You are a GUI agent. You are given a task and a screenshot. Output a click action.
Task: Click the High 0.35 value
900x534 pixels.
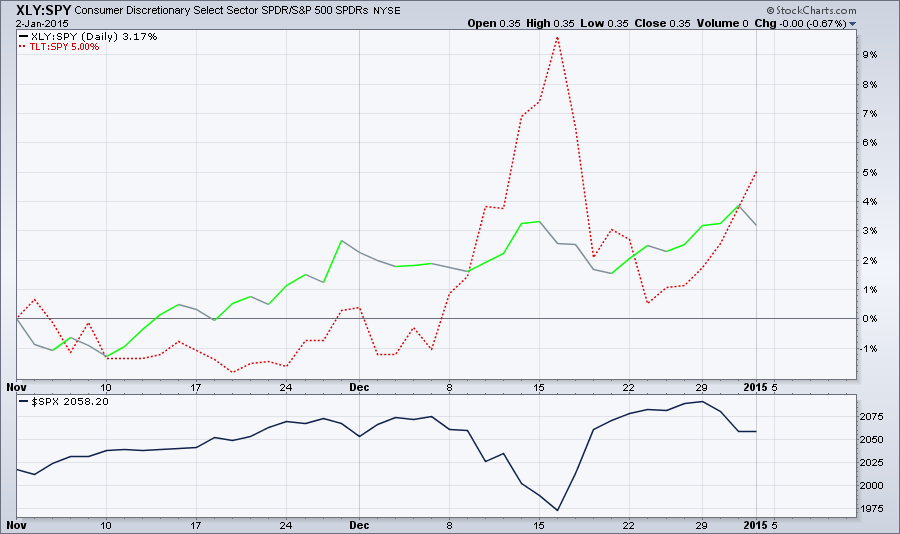pyautogui.click(x=550, y=24)
